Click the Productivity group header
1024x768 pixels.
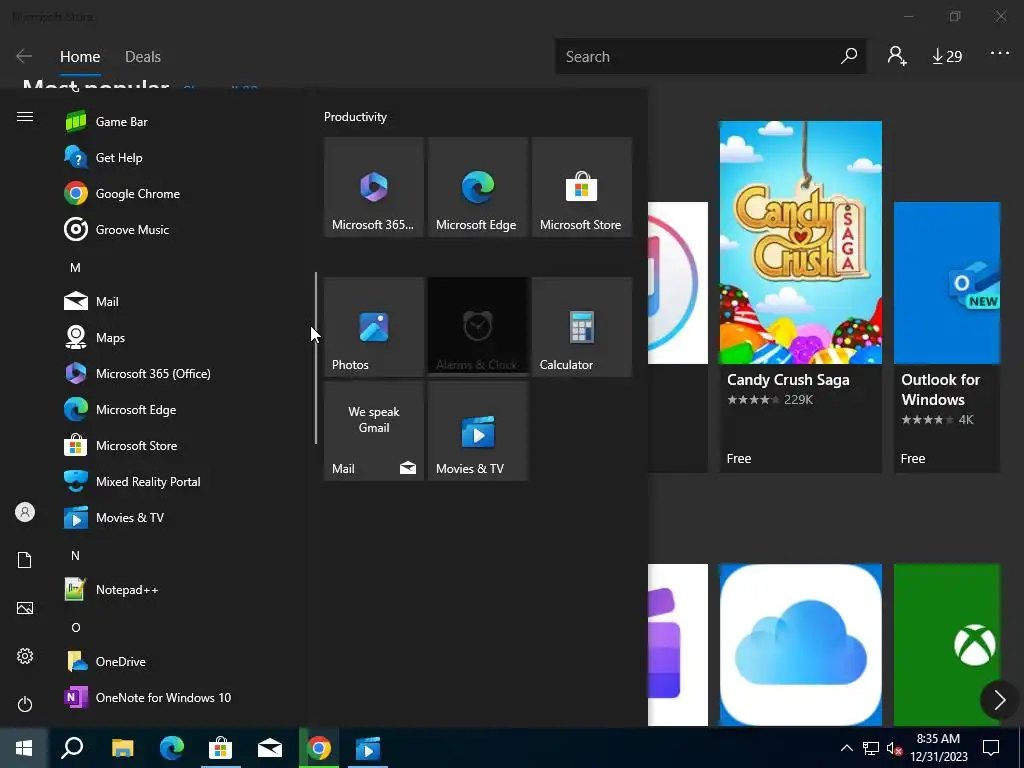tap(355, 117)
